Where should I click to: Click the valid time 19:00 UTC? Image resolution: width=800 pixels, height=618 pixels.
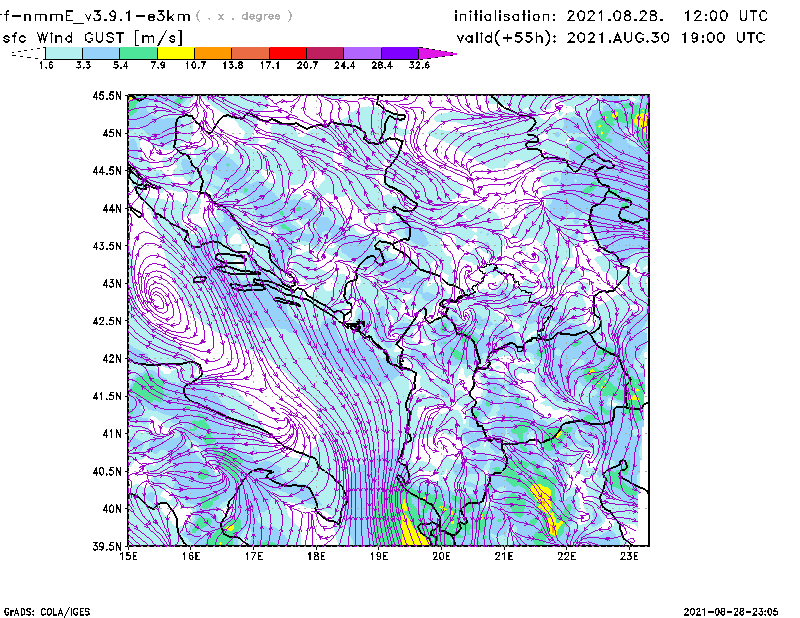pos(723,38)
